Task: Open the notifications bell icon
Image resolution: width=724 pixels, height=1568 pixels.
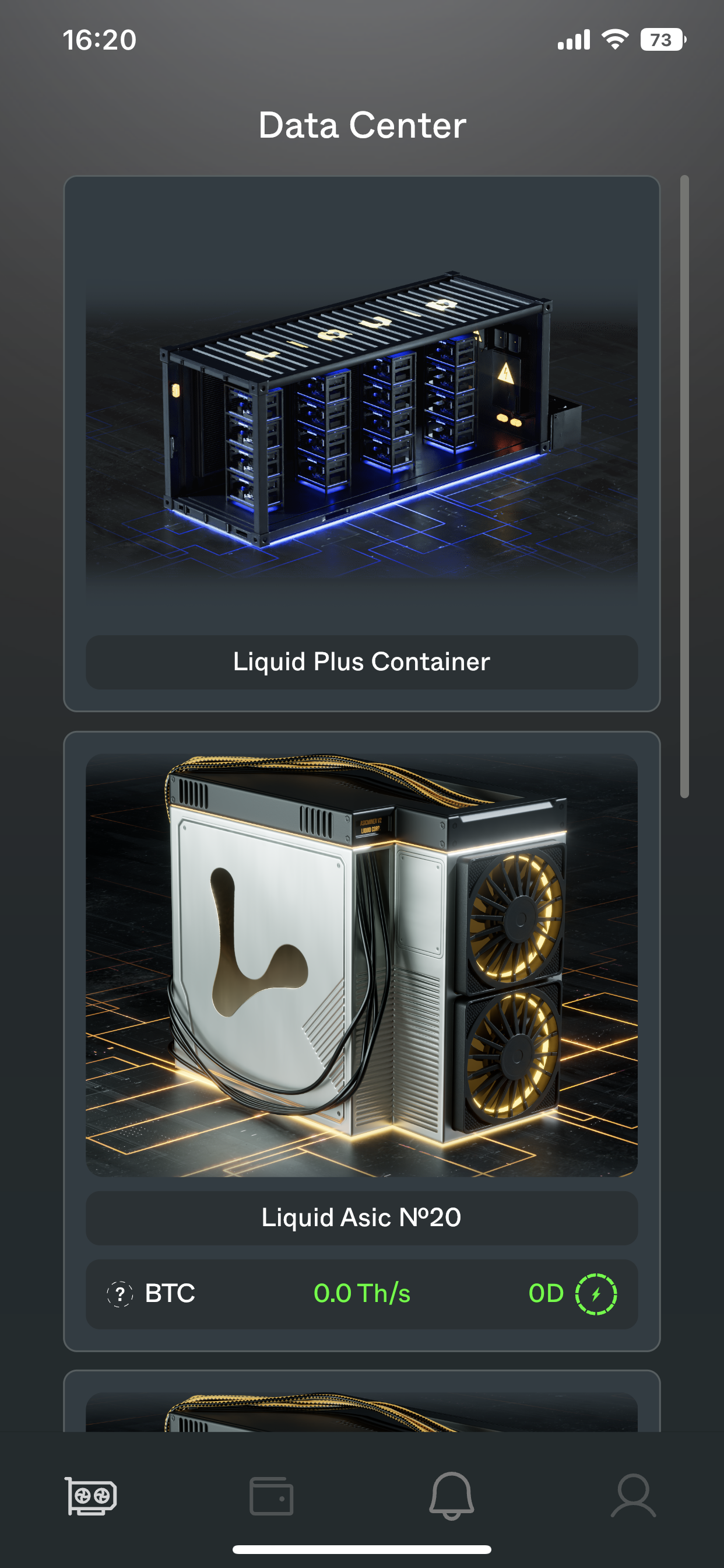Action: (x=451, y=1496)
